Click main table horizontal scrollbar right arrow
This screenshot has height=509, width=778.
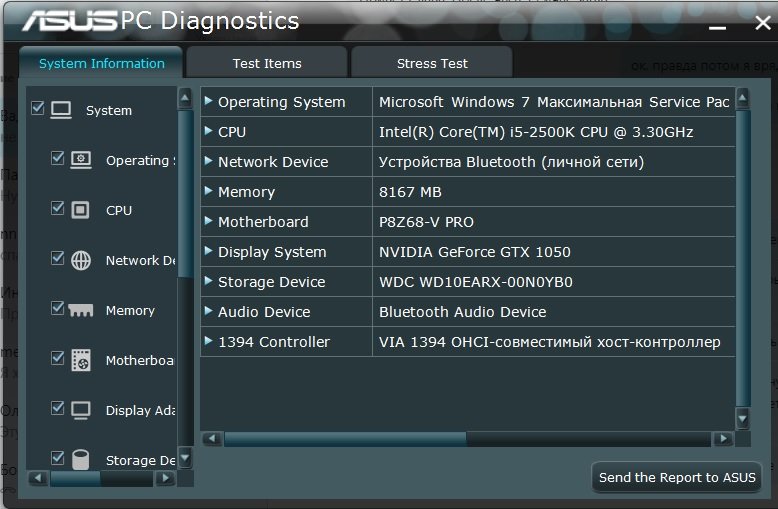pos(723,439)
